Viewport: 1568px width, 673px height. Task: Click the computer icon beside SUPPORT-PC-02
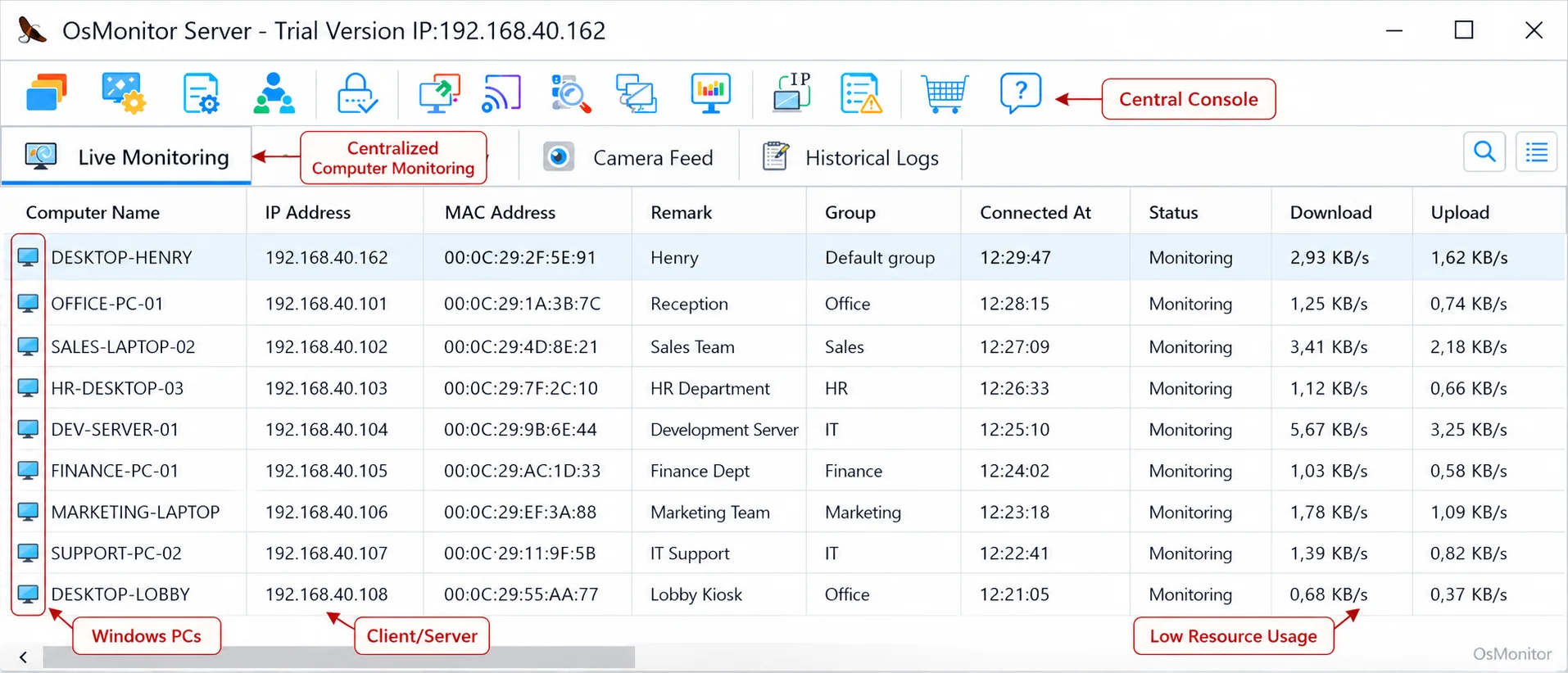(28, 553)
